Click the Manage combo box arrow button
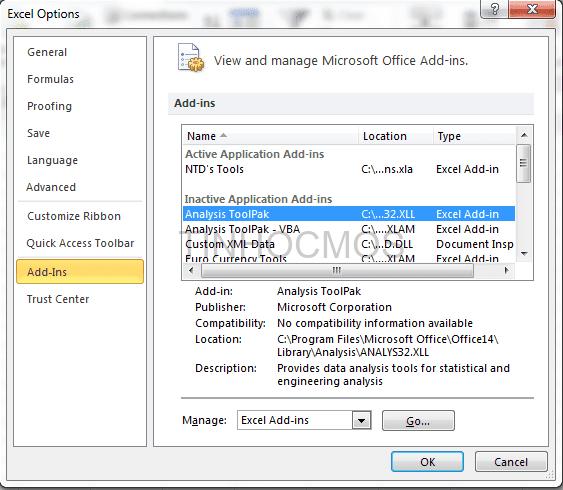 361,420
